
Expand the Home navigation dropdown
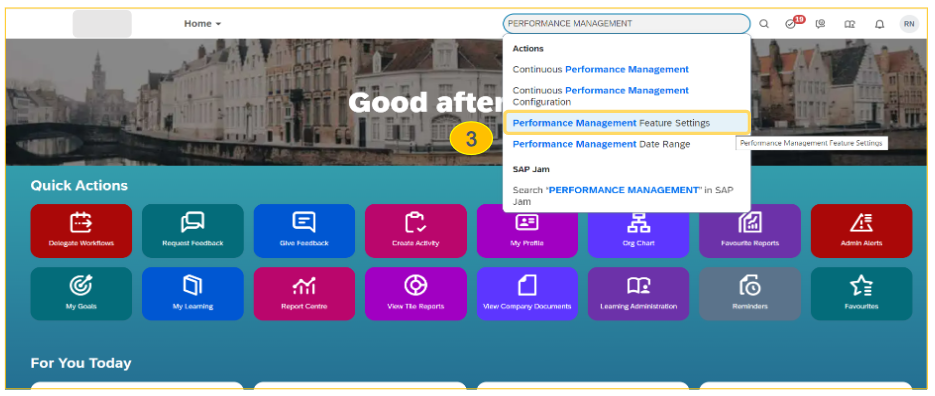tap(202, 24)
